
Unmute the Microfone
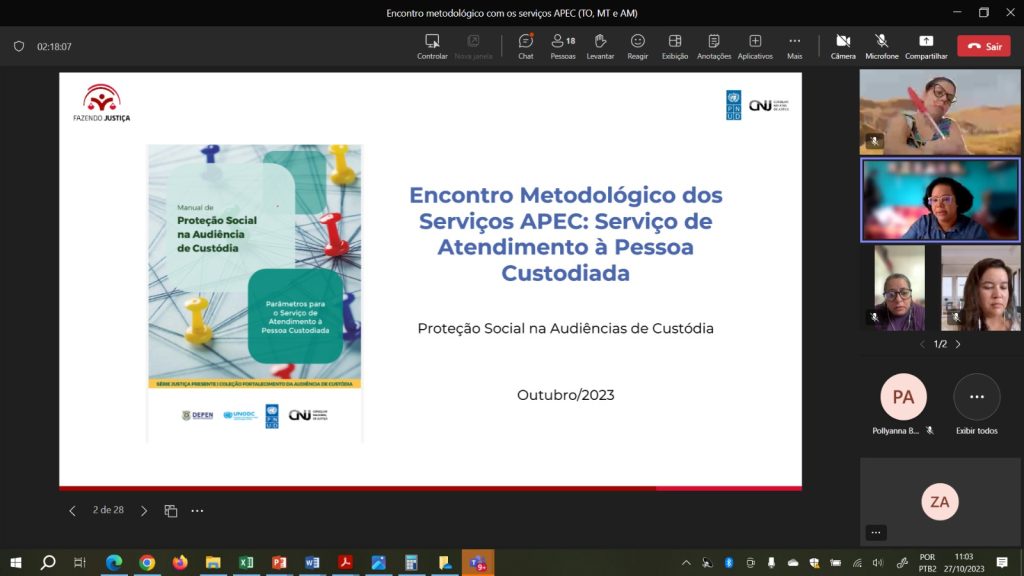881,46
